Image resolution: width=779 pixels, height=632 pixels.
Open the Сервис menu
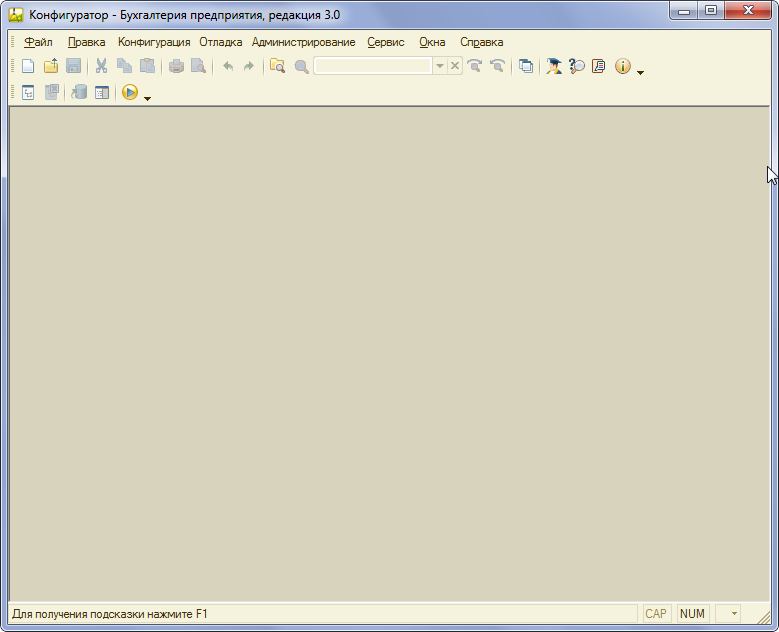click(x=386, y=42)
